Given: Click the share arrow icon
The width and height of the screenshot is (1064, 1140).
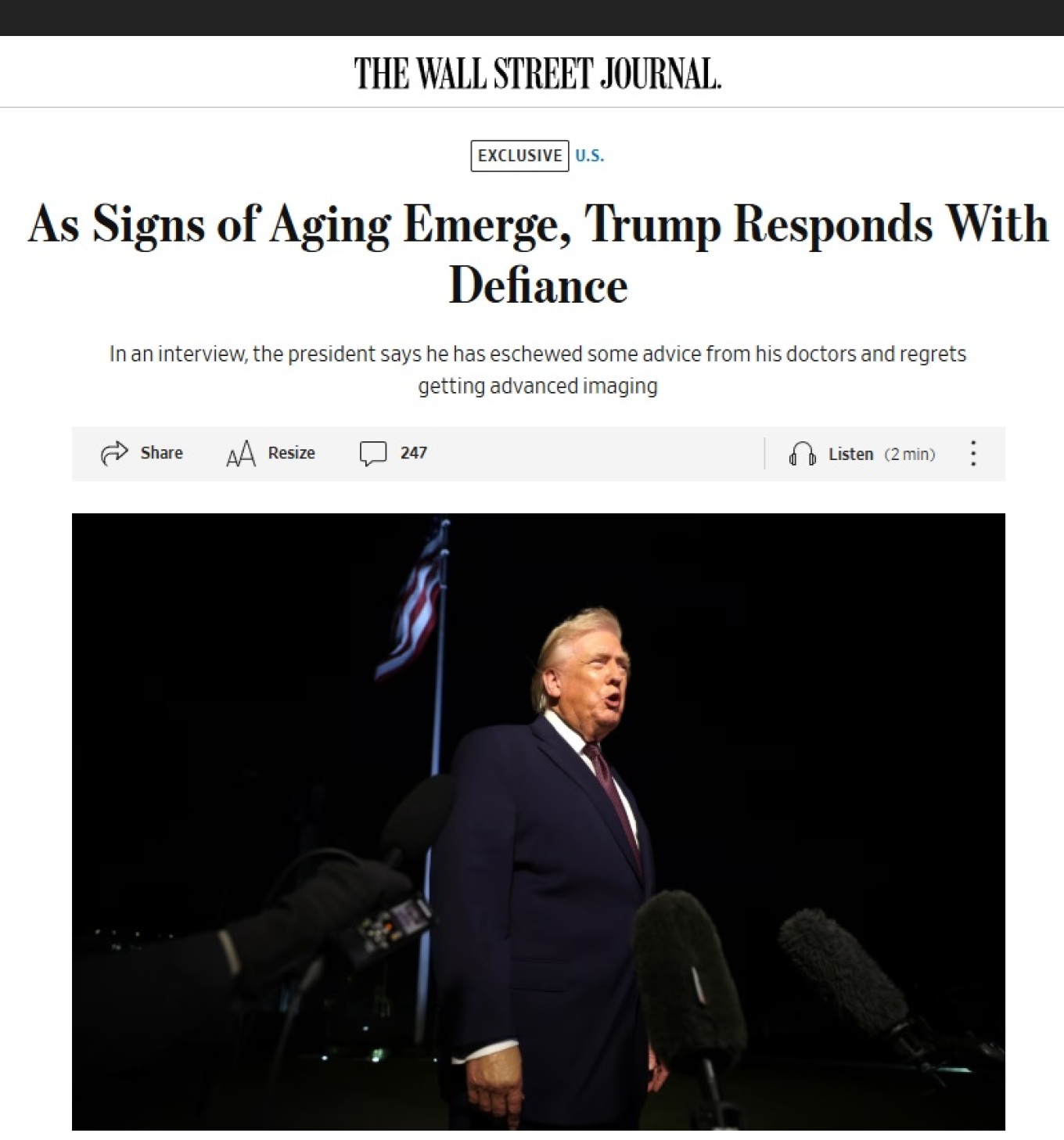Looking at the screenshot, I should (114, 453).
